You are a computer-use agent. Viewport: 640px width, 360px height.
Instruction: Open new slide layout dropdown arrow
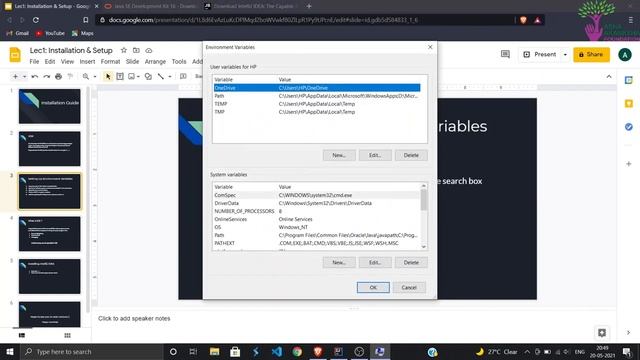click(24, 76)
